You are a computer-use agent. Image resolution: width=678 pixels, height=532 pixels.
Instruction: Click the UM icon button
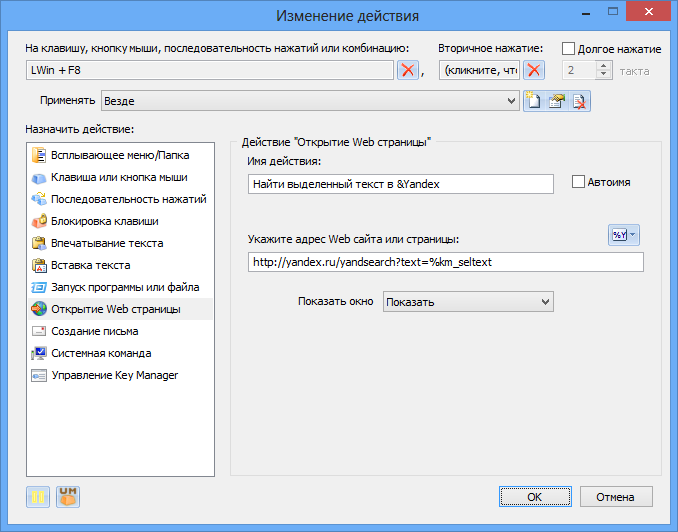[x=68, y=497]
